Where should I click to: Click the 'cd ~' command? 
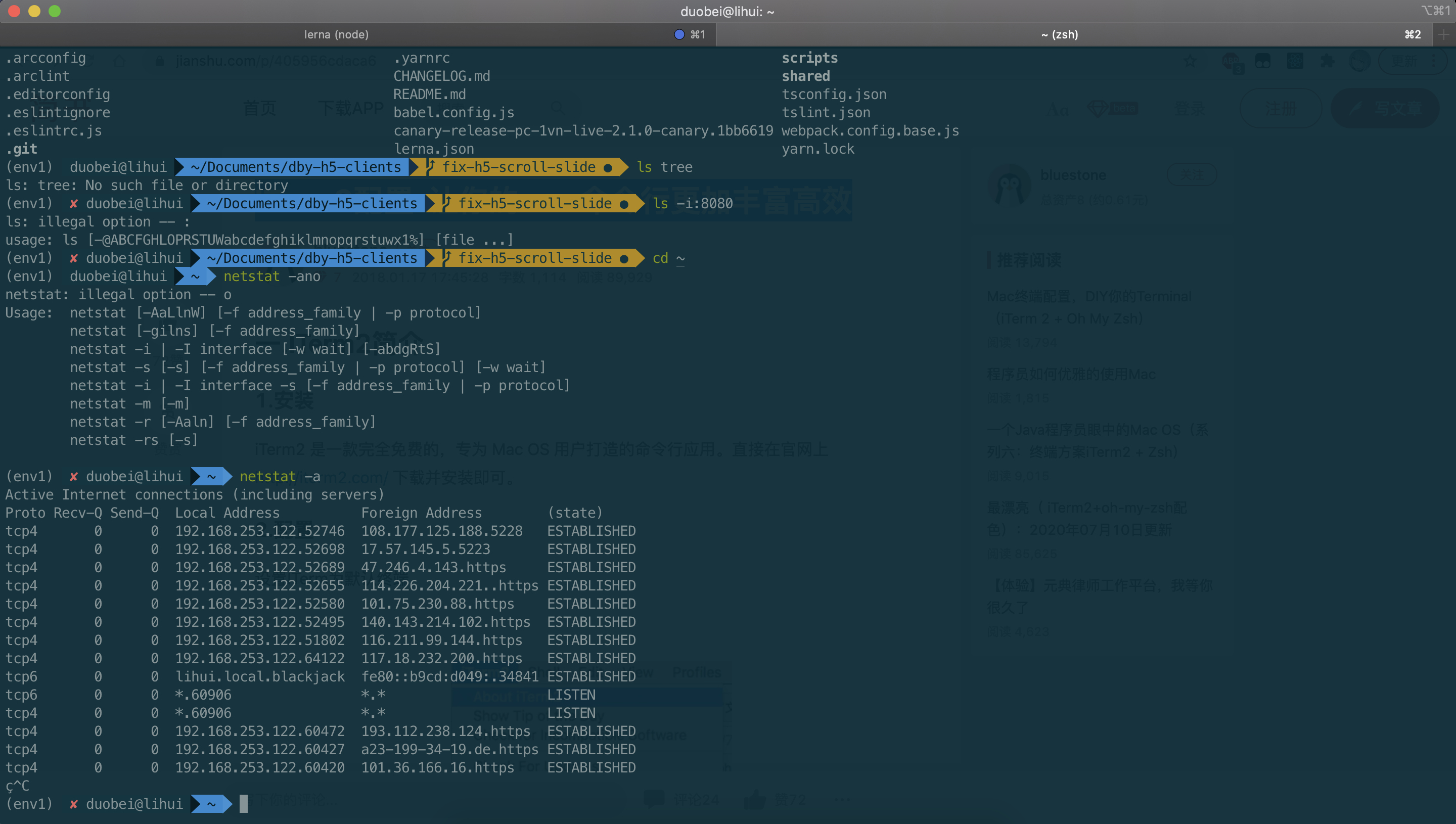[x=668, y=258]
